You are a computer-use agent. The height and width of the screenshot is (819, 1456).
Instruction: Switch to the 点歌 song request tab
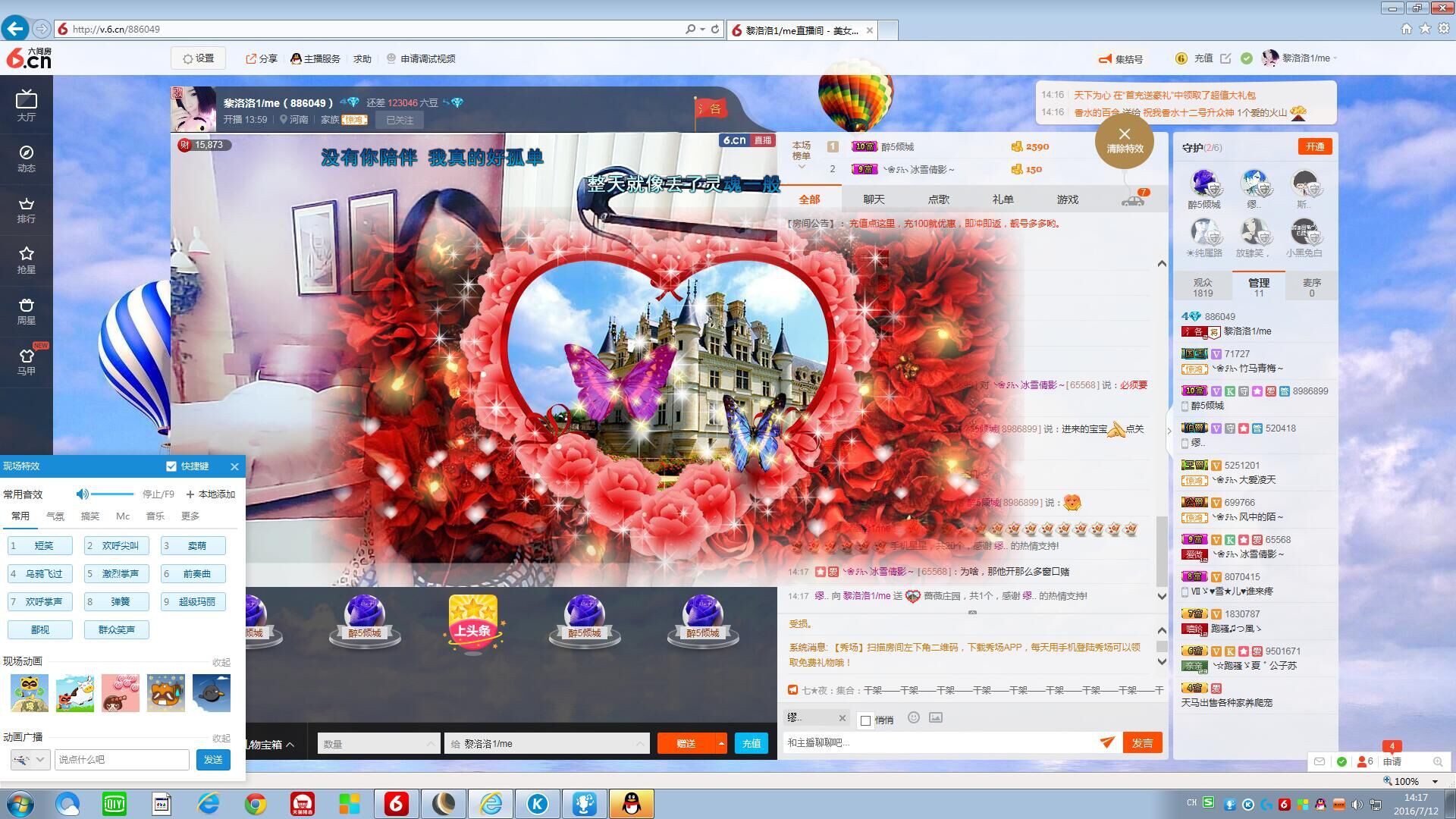tap(938, 199)
